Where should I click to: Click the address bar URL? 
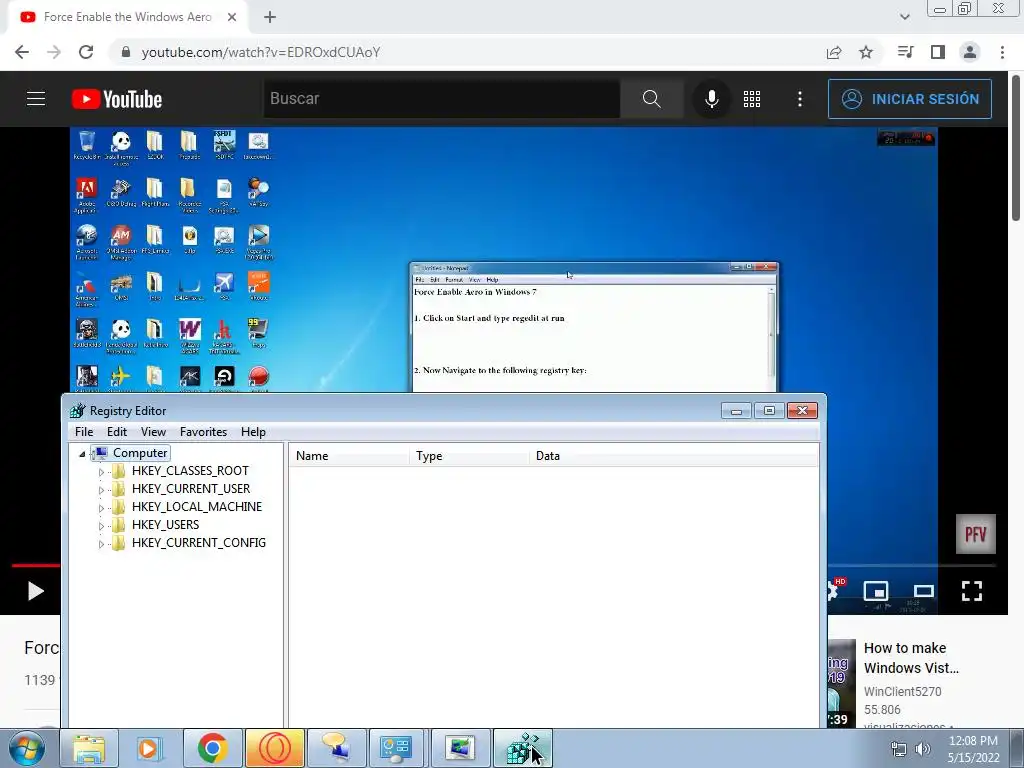pos(261,52)
